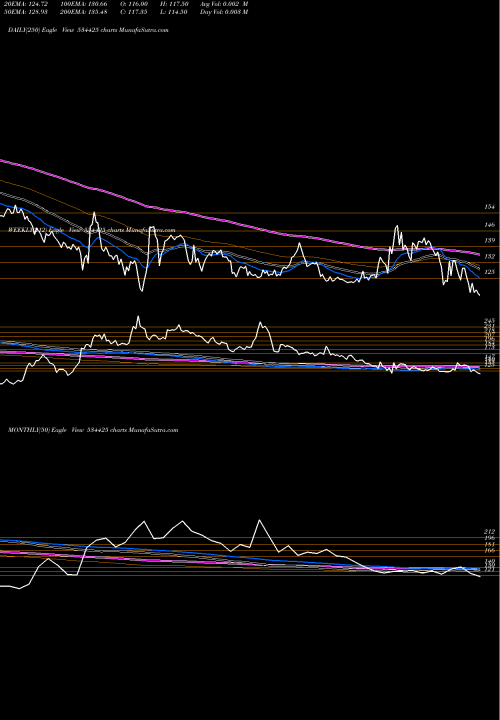Click the low price L: 114.50
The width and height of the screenshot is (500, 720).
174,12
